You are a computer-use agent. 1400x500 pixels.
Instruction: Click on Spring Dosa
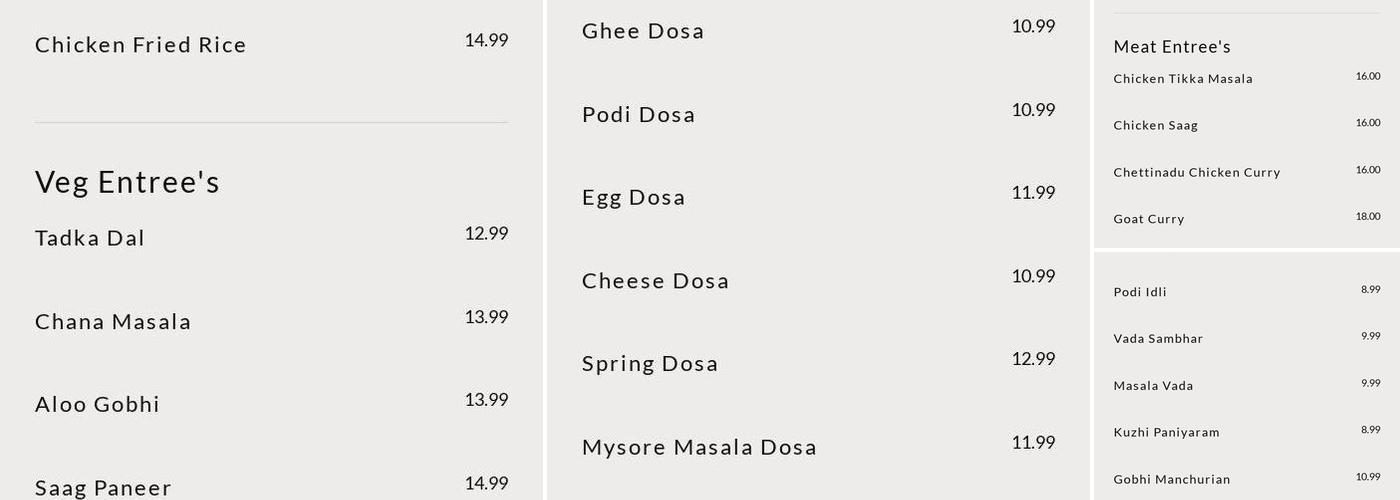click(x=650, y=364)
